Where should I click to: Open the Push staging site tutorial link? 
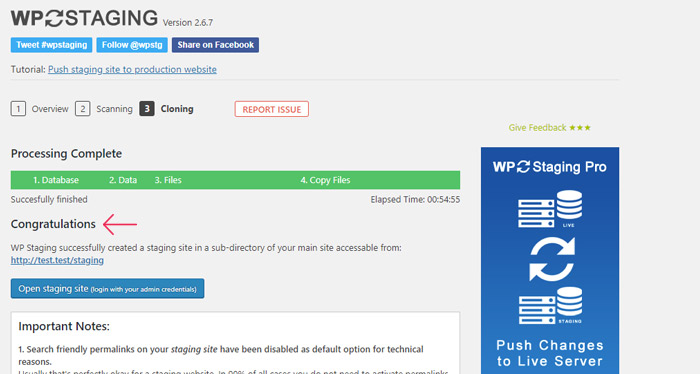[x=133, y=70]
